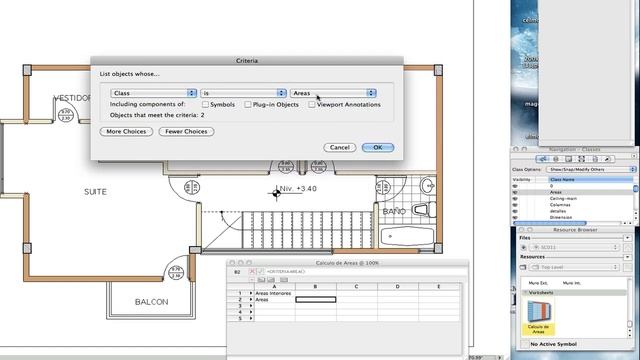Open the worksheet menu dropdown arrow
The width and height of the screenshot is (640, 360).
coord(252,280)
